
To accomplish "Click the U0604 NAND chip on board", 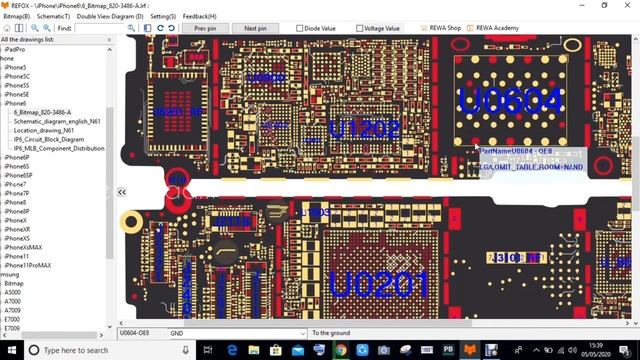I will tap(511, 100).
